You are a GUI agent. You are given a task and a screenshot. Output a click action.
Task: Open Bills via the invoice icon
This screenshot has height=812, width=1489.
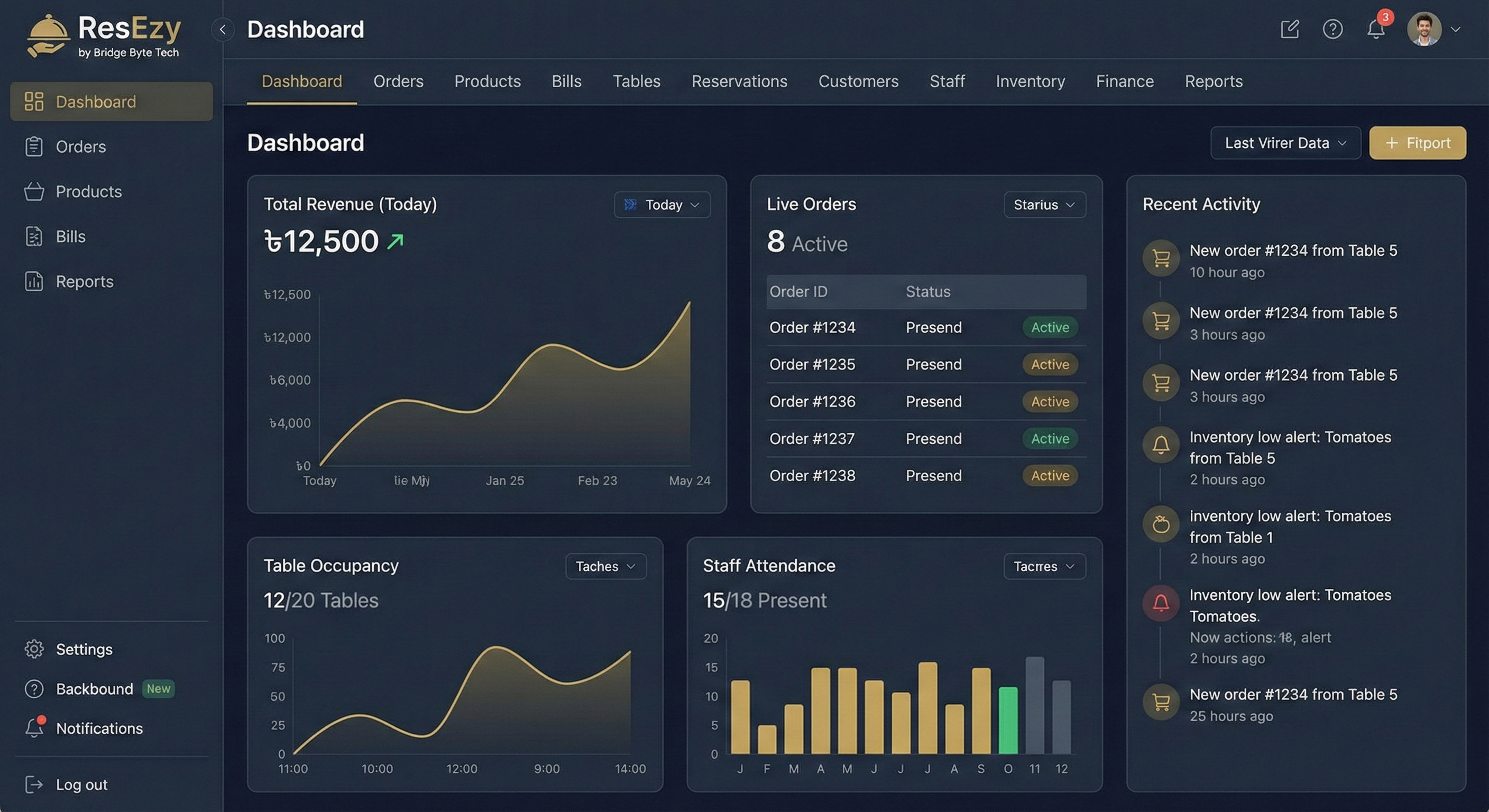click(x=35, y=236)
